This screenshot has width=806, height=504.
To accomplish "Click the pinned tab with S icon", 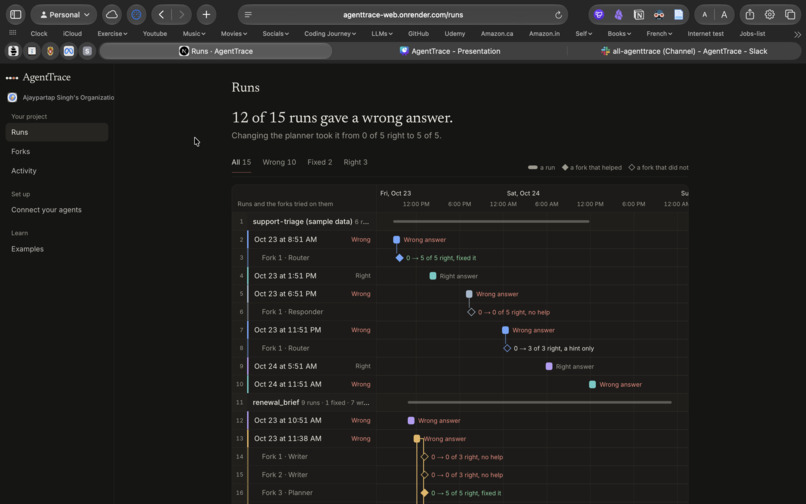I will (87, 51).
